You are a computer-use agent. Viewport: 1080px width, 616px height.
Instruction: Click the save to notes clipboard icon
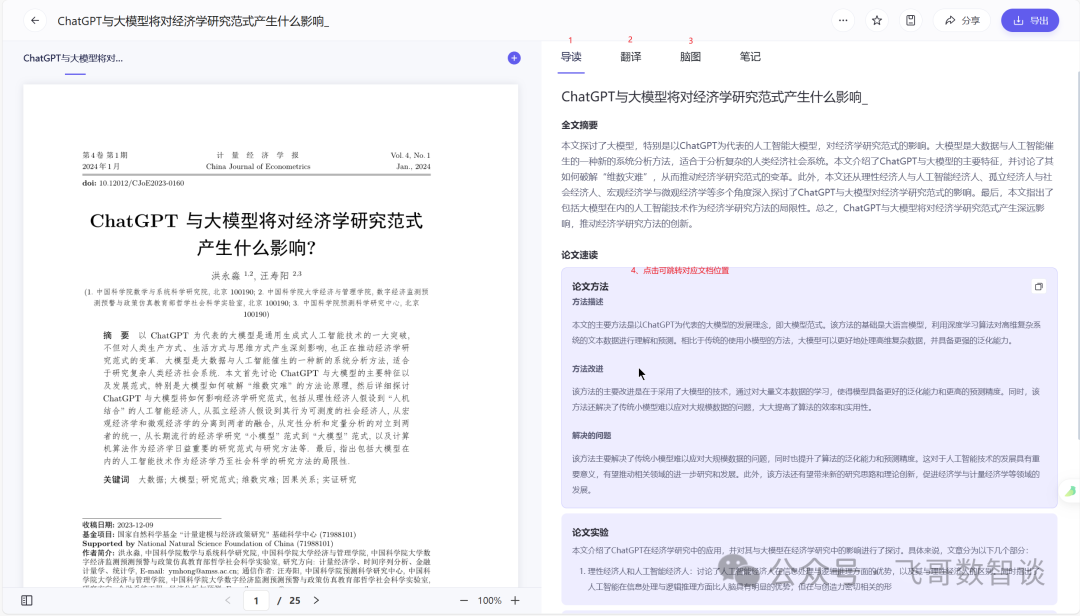coord(911,21)
